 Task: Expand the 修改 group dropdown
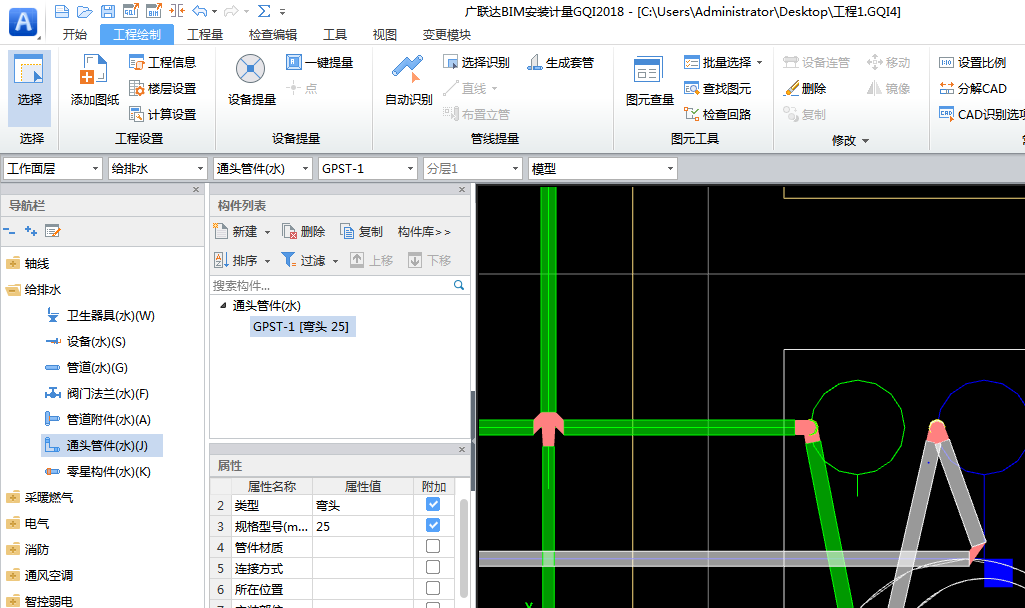coord(865,141)
